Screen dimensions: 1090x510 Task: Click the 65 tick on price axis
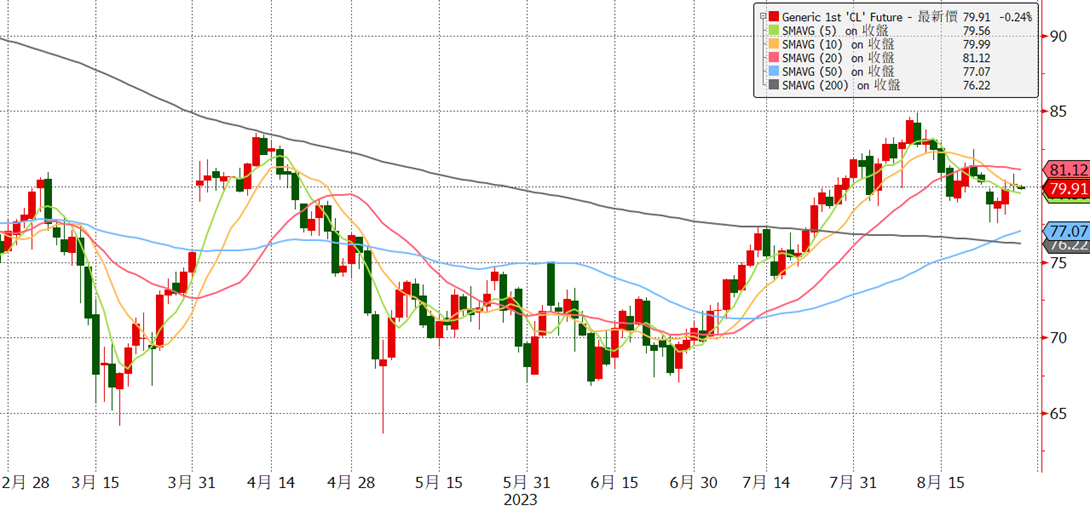pyautogui.click(x=1058, y=414)
